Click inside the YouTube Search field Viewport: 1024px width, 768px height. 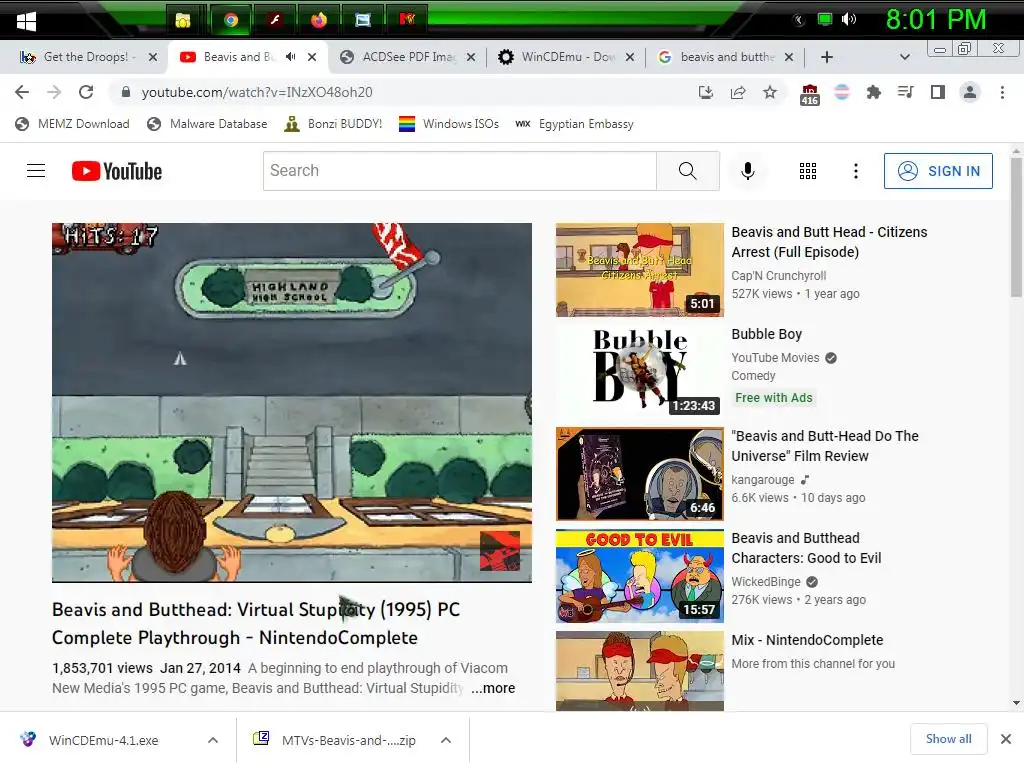pos(460,171)
